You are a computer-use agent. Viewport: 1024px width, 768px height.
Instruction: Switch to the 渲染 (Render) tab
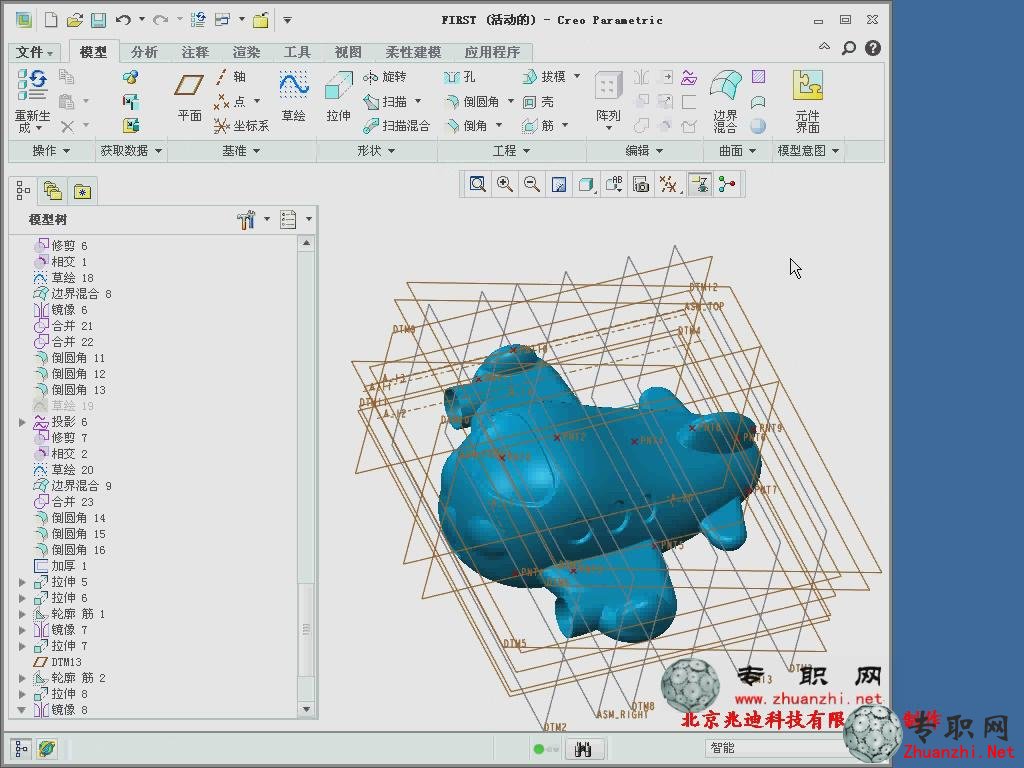[x=246, y=52]
